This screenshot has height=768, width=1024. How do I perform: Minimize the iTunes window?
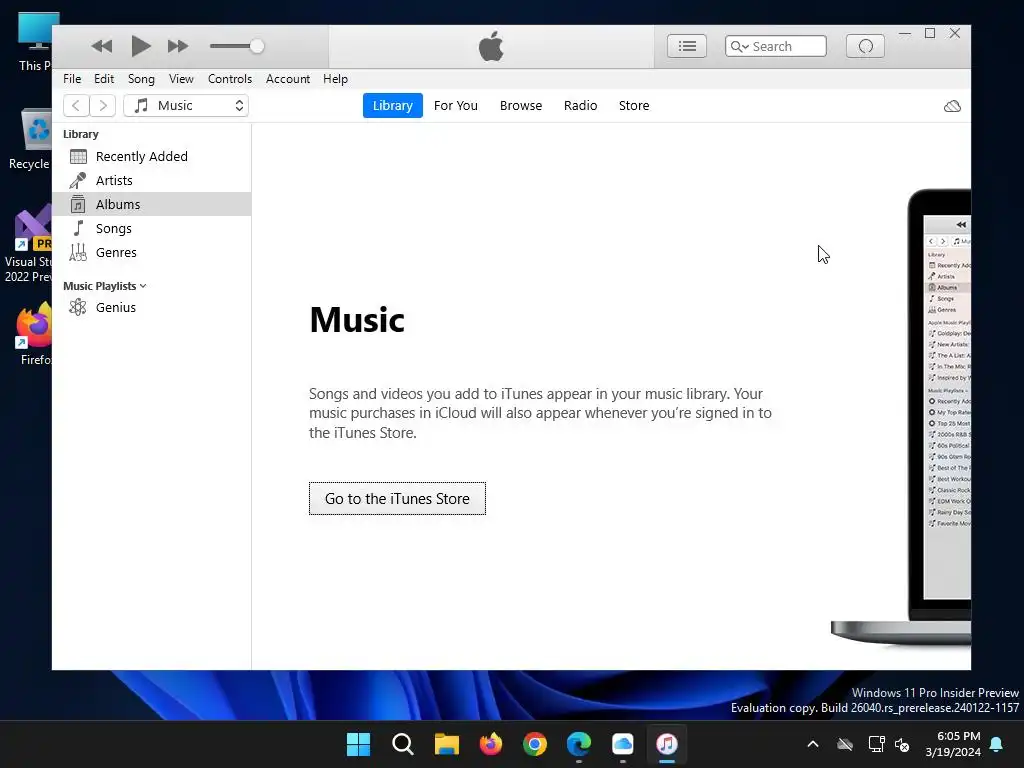tap(904, 33)
